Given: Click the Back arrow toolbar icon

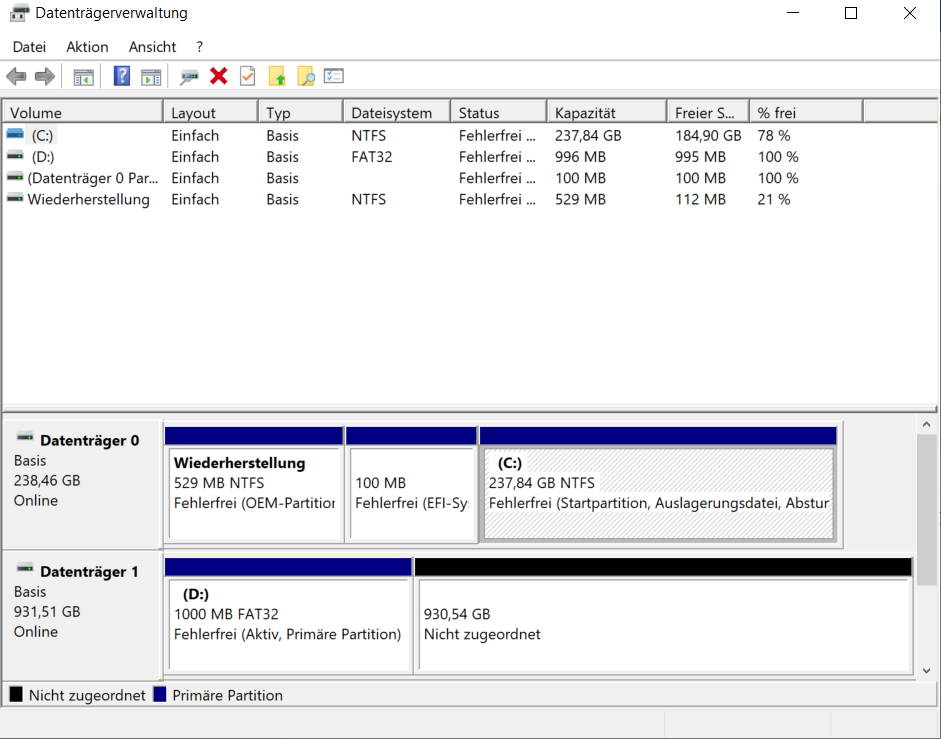Looking at the screenshot, I should tap(16, 76).
